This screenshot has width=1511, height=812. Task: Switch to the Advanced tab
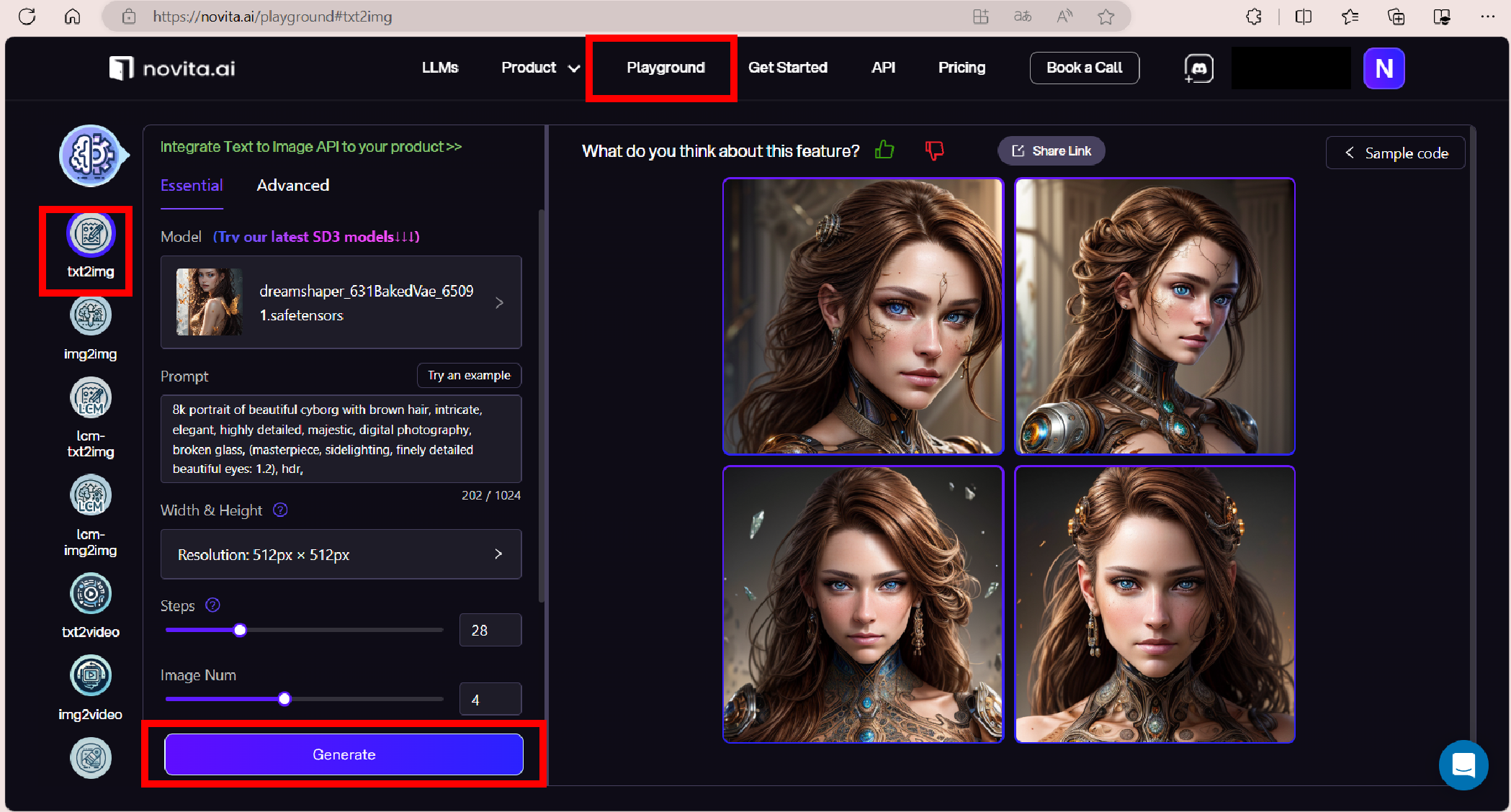coord(292,185)
